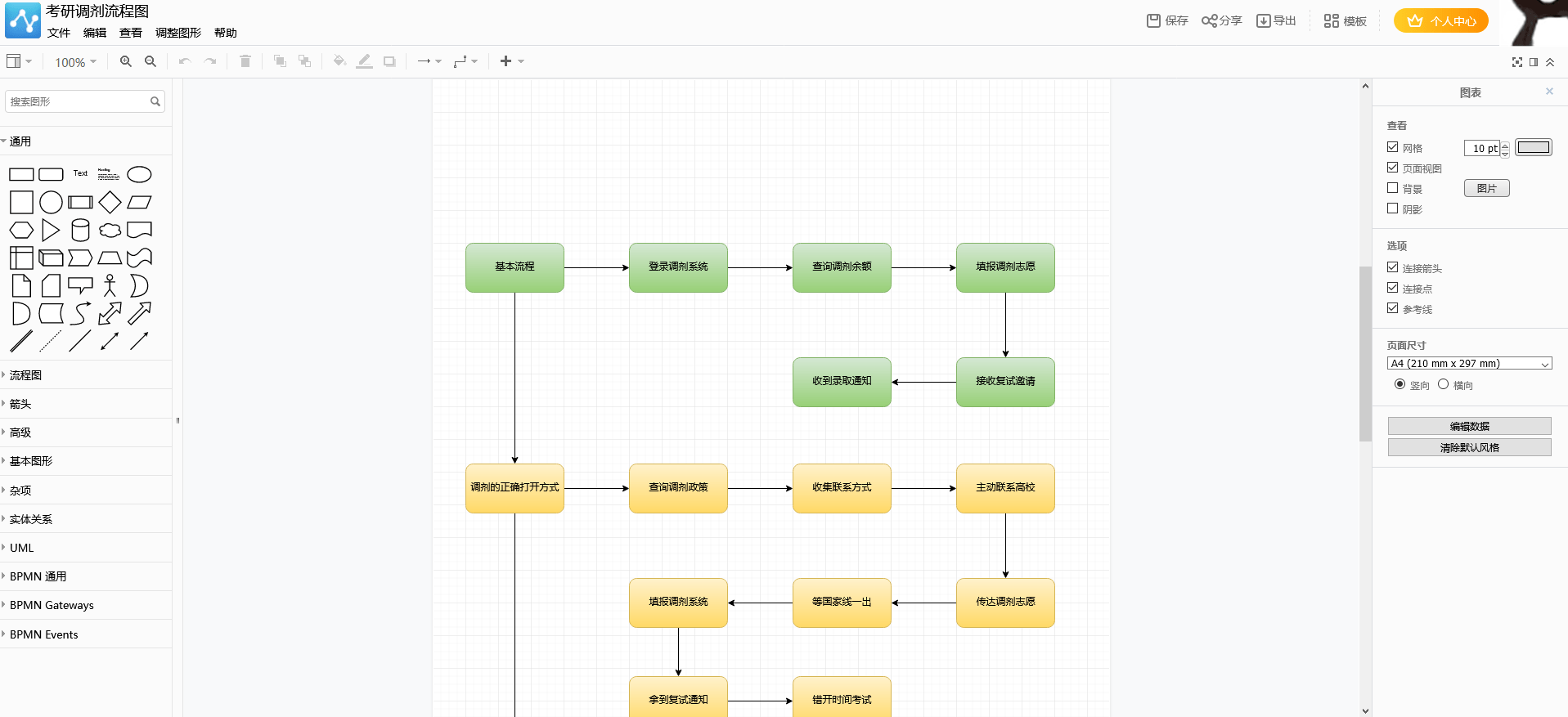Open the 模板 templates button
The height and width of the screenshot is (717, 1568).
tap(1346, 20)
